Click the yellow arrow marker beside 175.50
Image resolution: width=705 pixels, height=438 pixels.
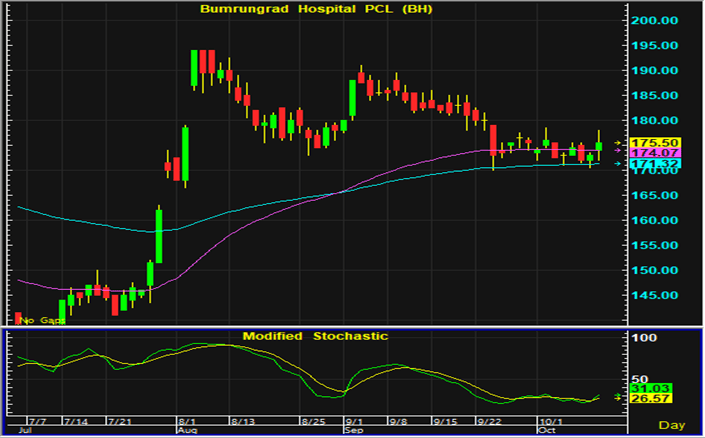[616, 143]
